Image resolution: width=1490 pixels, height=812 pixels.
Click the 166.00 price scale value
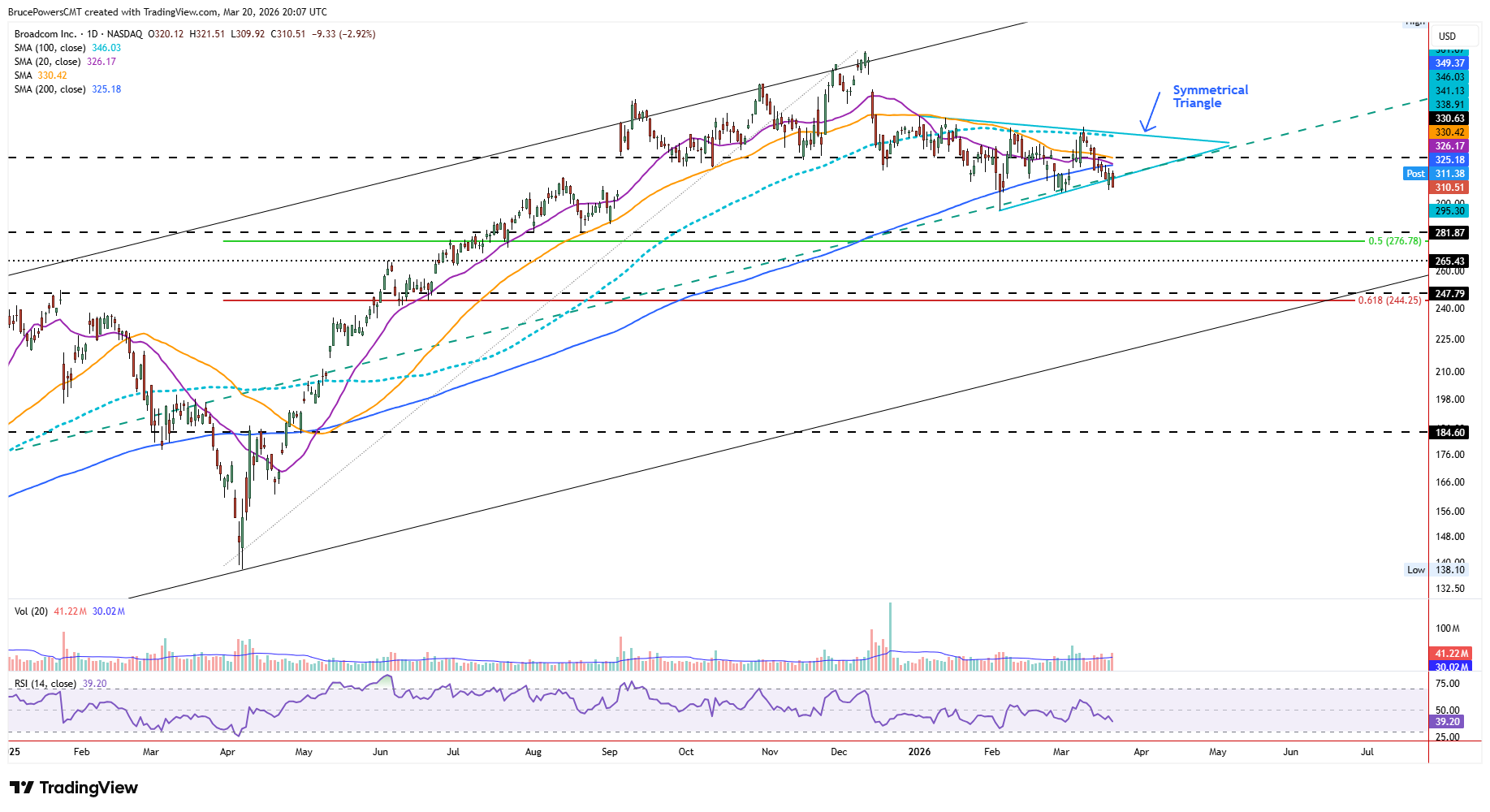1450,482
